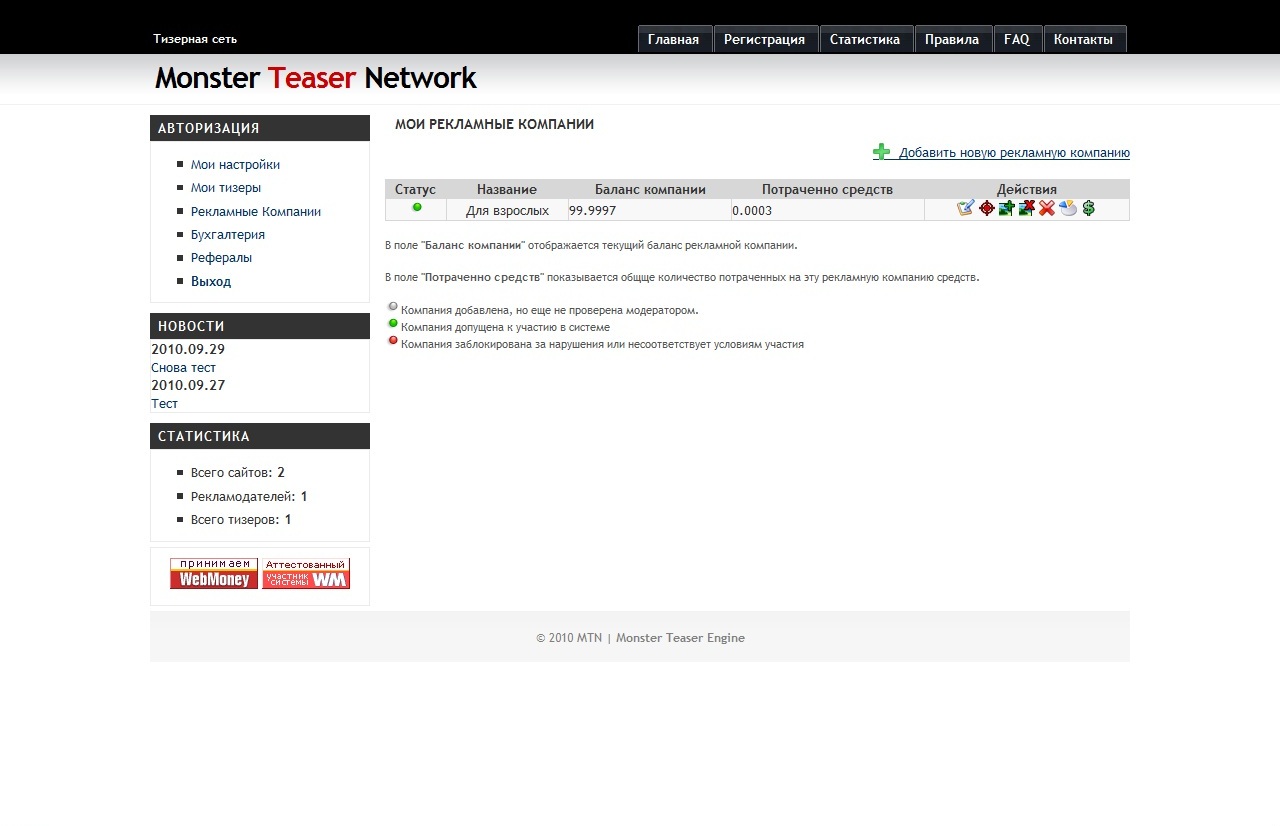Open Мои тизеры in sidebar
This screenshot has width=1280, height=826.
pos(226,188)
